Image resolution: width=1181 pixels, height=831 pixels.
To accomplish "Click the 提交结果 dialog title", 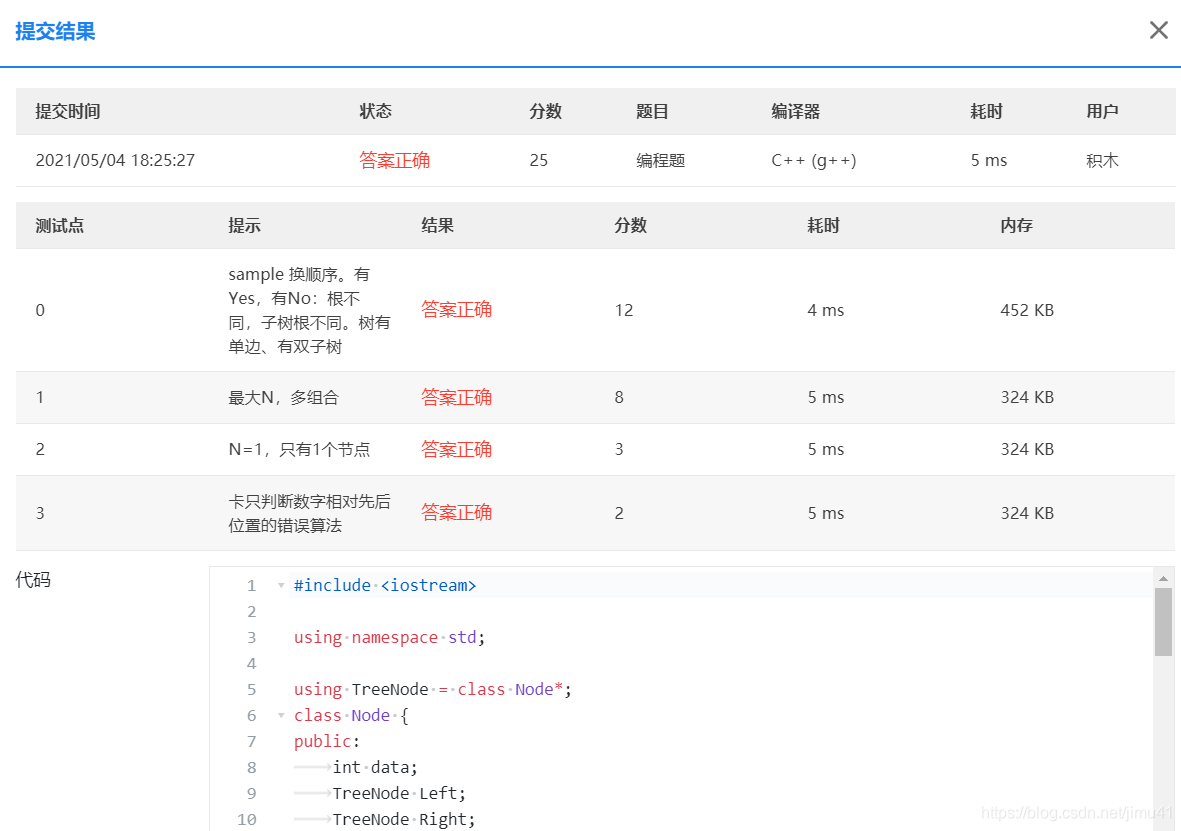I will point(55,32).
